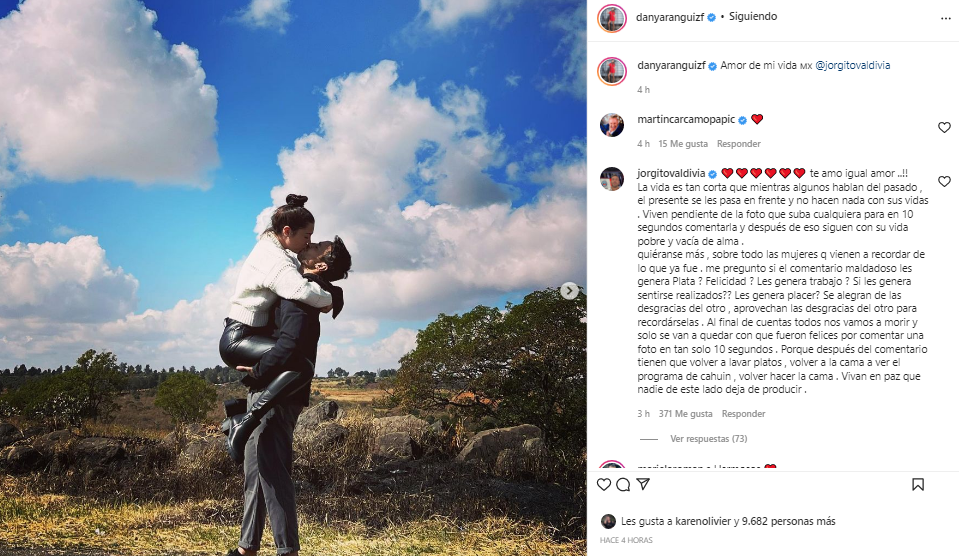
Task: Show the 9.682 personas más likers
Action: [788, 521]
